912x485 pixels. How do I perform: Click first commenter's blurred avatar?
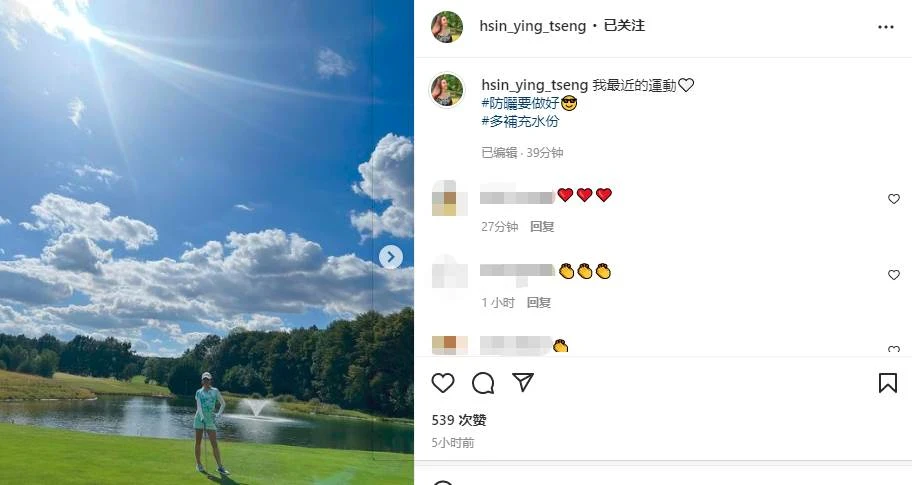pos(449,198)
